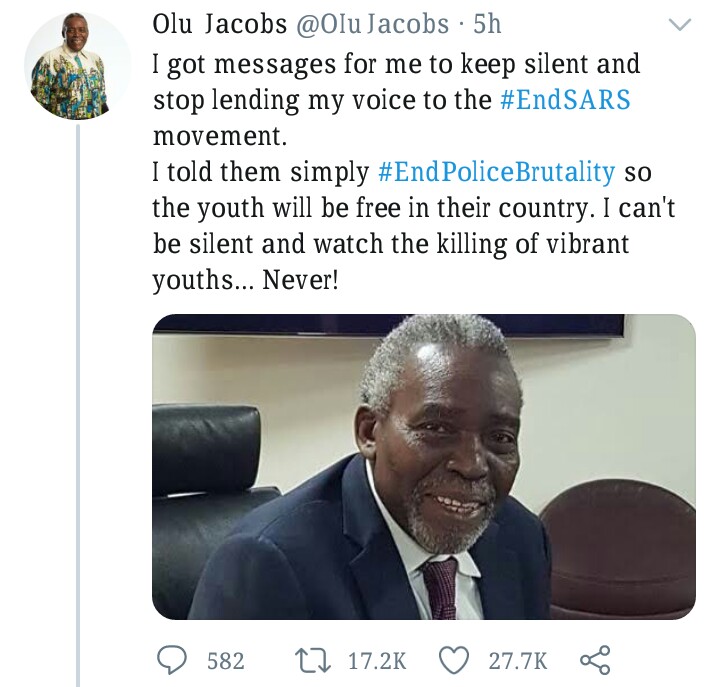Click the 17.2K retweets count
Viewport: 720px width, 687px height.
click(x=376, y=661)
